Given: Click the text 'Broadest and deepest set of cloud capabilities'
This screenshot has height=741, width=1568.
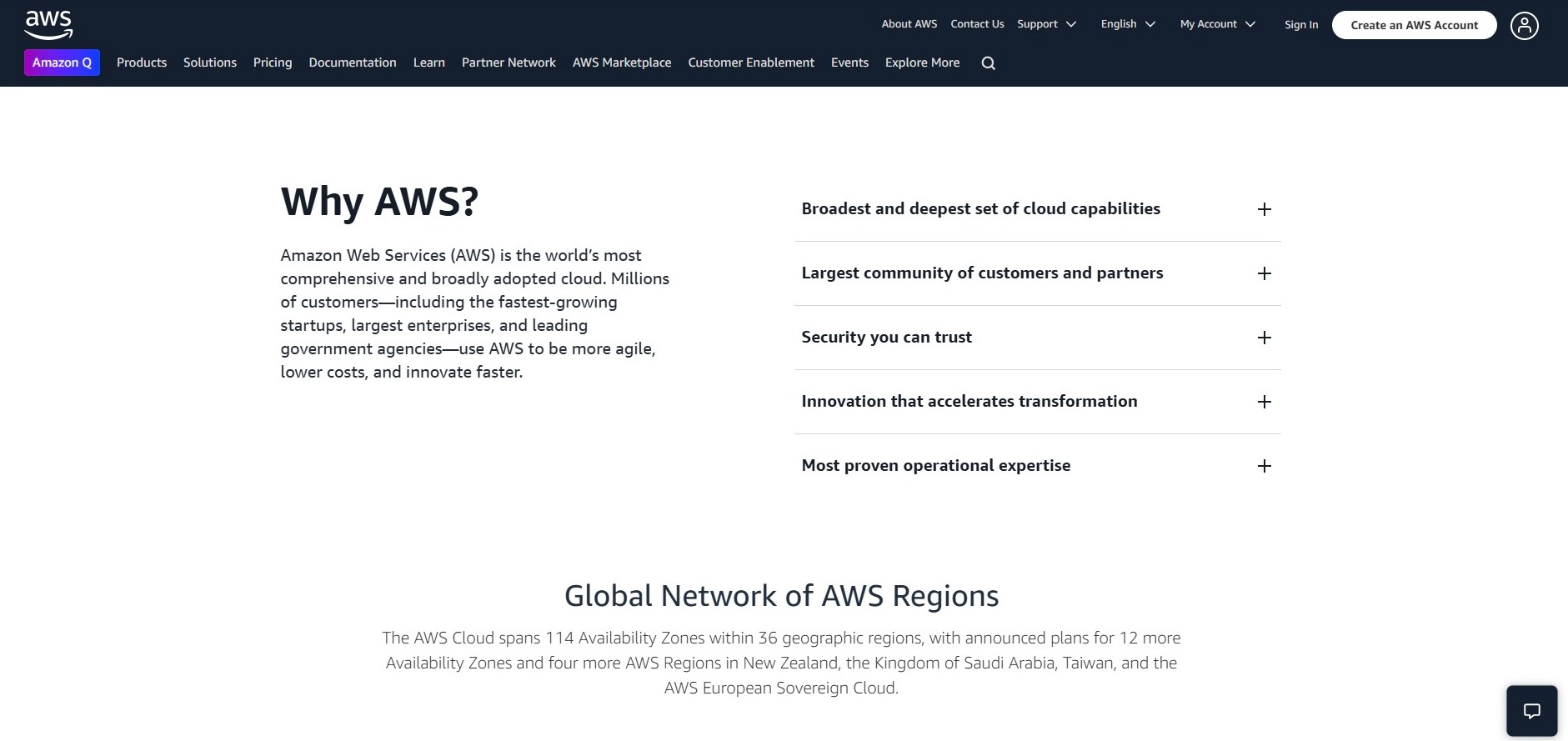Looking at the screenshot, I should 981,208.
